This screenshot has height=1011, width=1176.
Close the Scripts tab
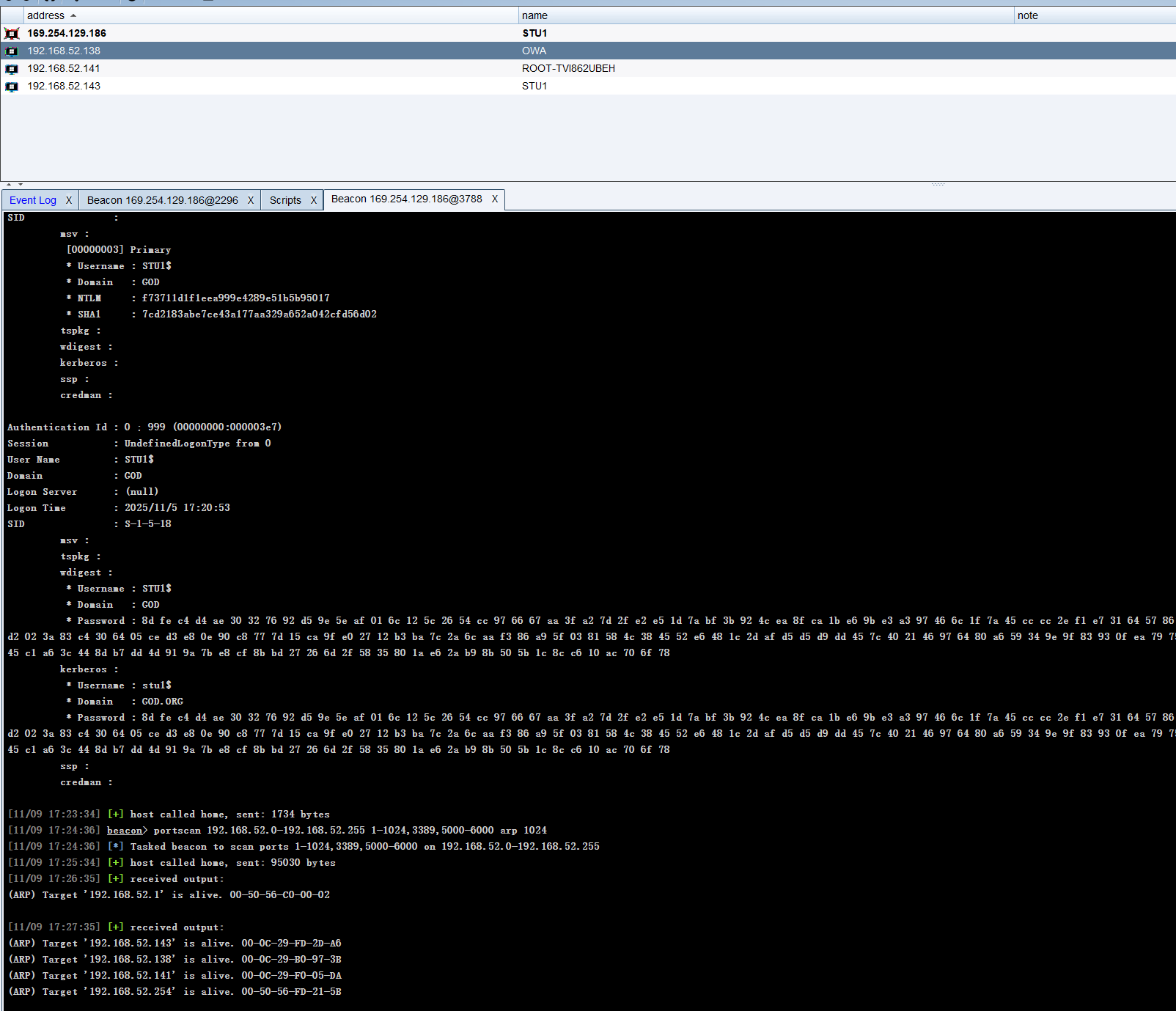[x=314, y=200]
